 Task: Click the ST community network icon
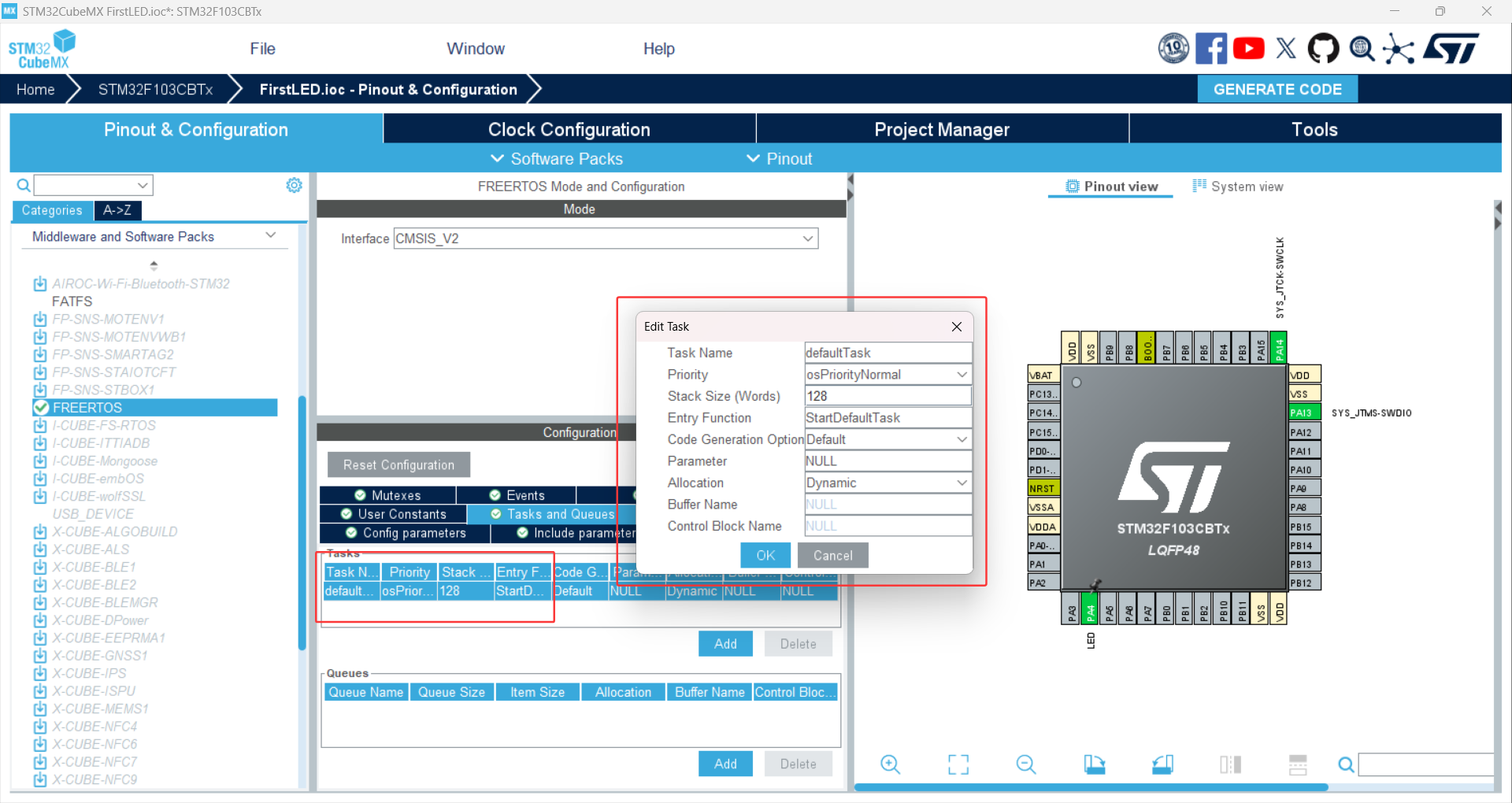coord(1399,49)
